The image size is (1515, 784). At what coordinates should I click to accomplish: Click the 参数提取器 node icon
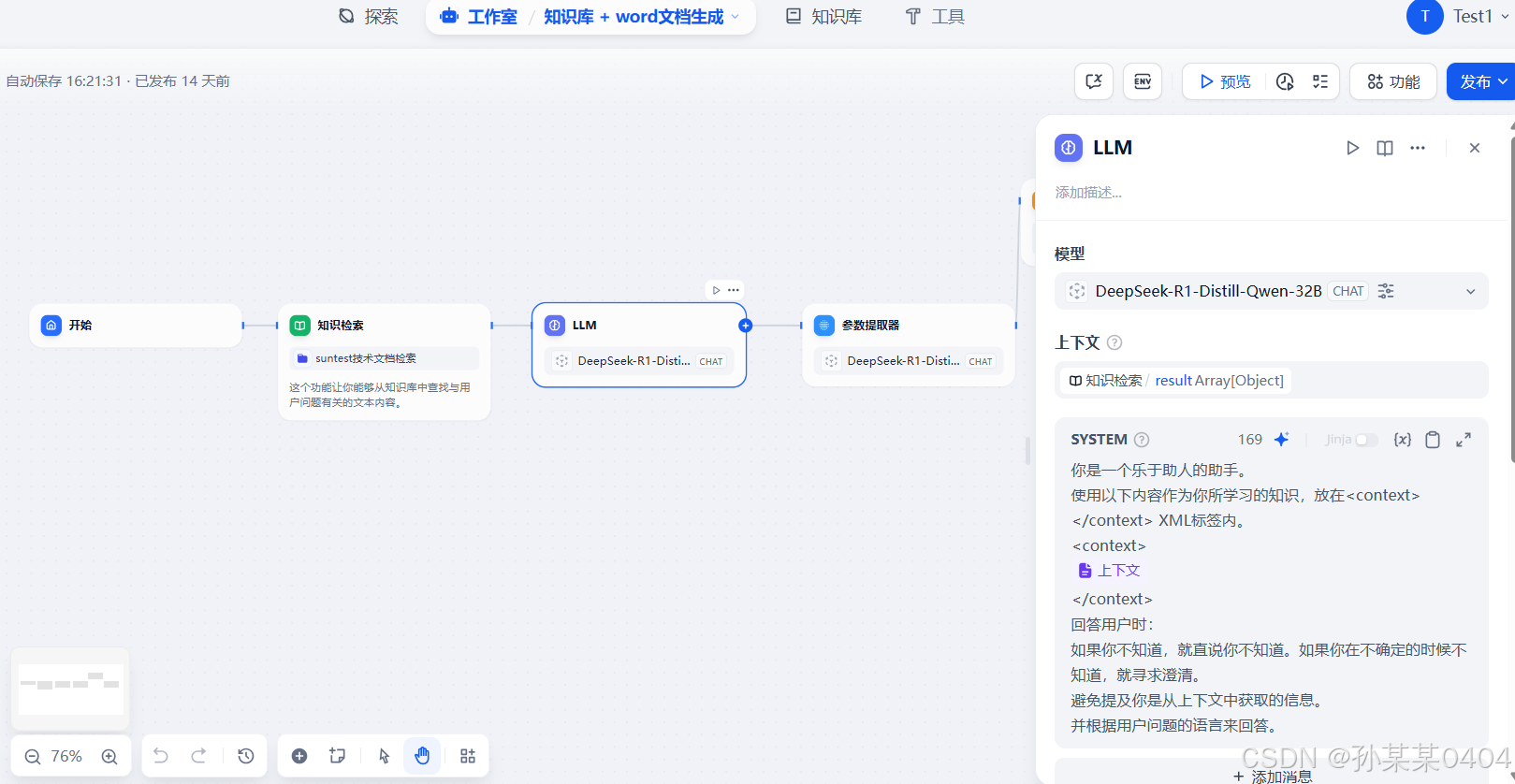pos(823,326)
